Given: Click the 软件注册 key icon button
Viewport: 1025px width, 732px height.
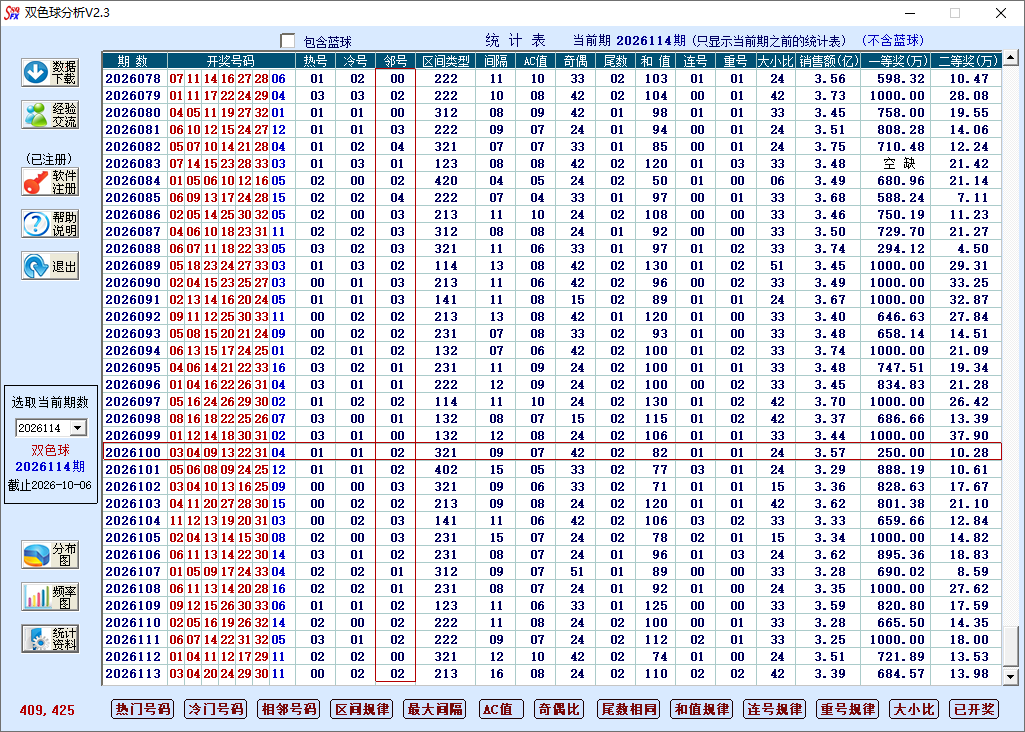Looking at the screenshot, I should [50, 182].
